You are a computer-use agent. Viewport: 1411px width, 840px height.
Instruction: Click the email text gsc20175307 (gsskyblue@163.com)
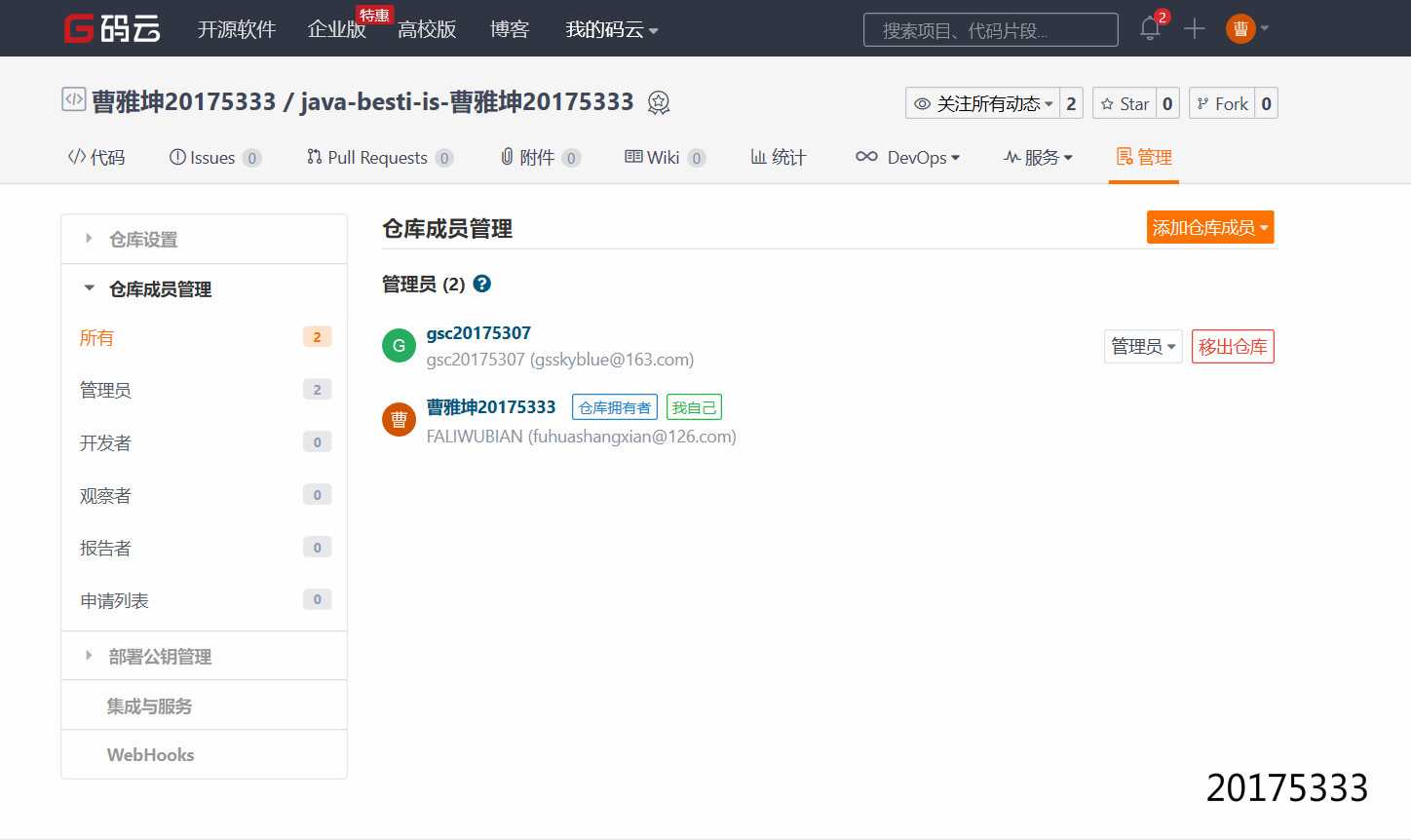tap(560, 360)
